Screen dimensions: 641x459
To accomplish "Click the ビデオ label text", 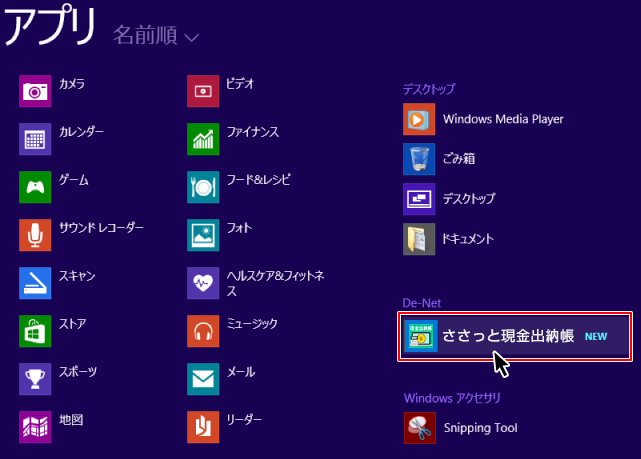I will (240, 84).
